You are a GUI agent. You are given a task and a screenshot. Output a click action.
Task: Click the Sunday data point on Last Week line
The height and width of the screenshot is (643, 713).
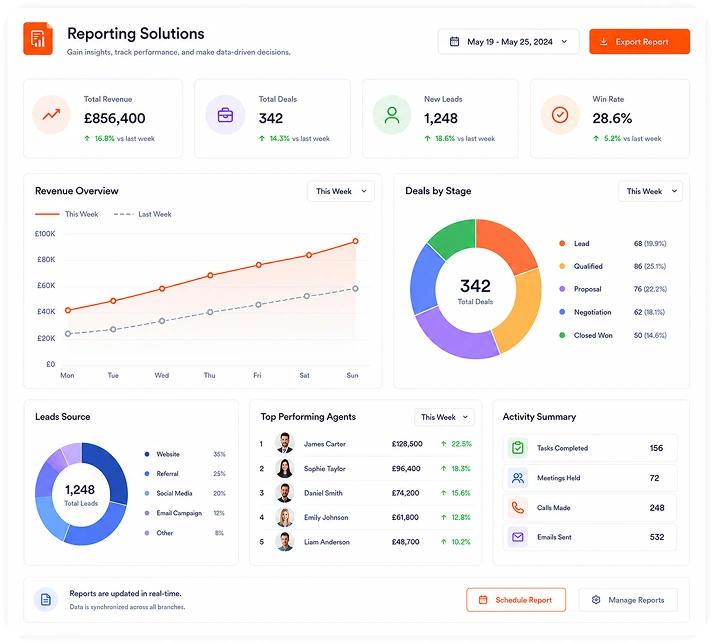click(x=355, y=288)
